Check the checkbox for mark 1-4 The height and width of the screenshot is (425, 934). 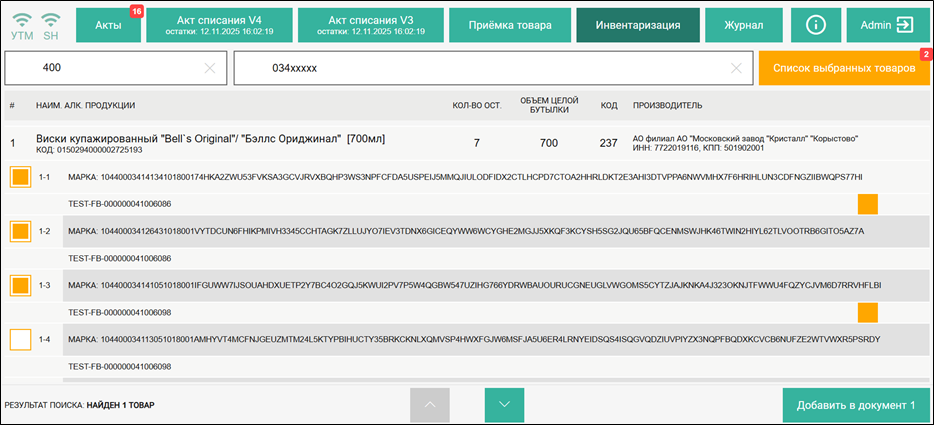(x=20, y=339)
